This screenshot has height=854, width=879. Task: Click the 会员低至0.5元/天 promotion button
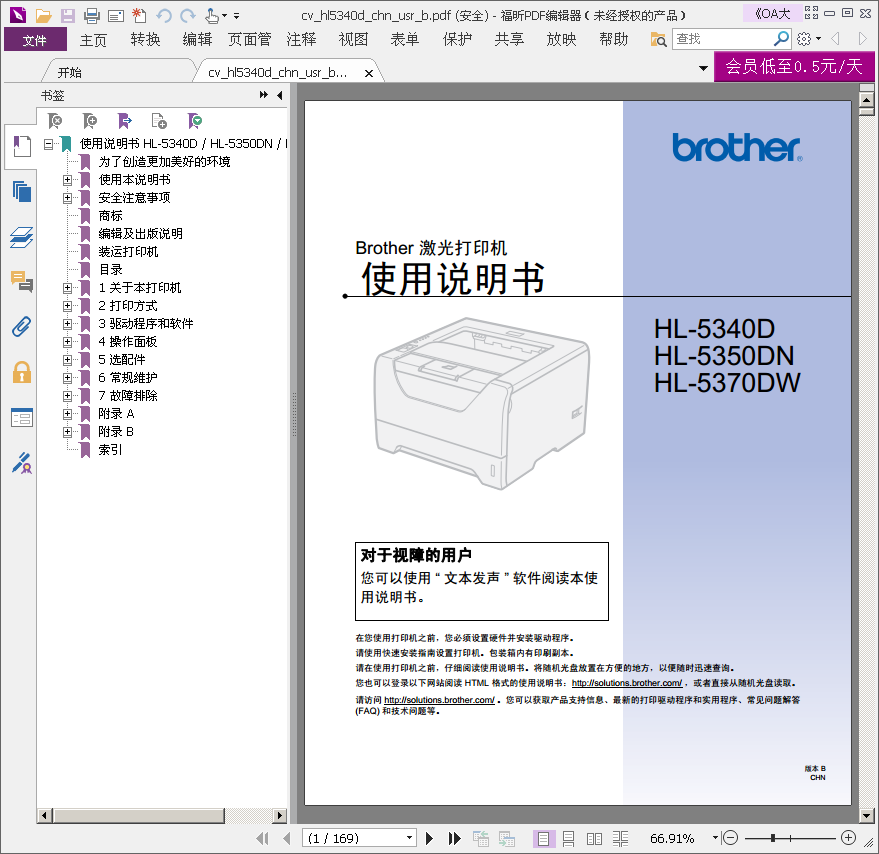794,67
